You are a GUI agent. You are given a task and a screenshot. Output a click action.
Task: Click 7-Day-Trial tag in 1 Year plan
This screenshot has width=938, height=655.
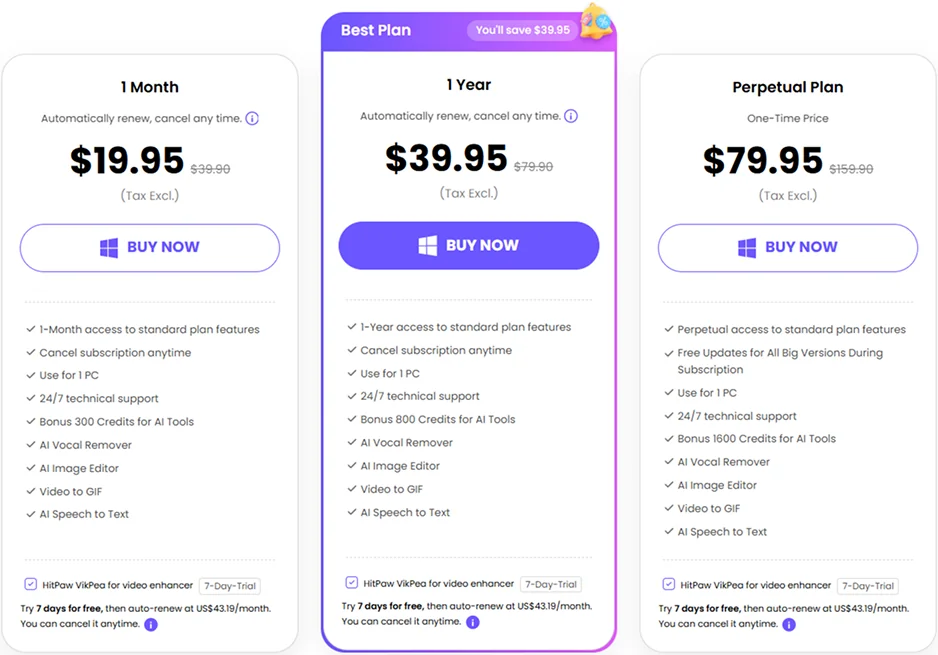pyautogui.click(x=551, y=584)
